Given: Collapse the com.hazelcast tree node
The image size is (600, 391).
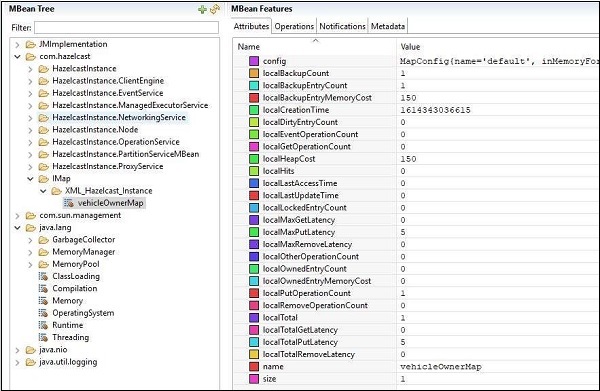Looking at the screenshot, I should pos(17,57).
